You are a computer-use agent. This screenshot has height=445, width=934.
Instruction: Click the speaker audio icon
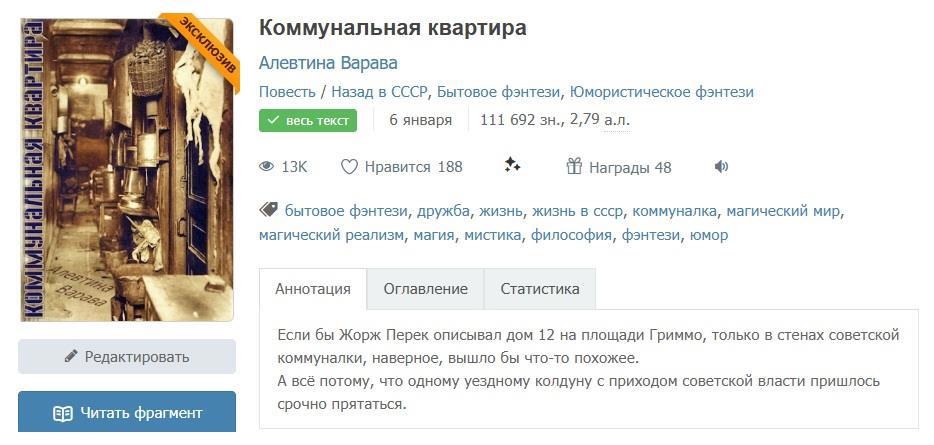(x=721, y=167)
